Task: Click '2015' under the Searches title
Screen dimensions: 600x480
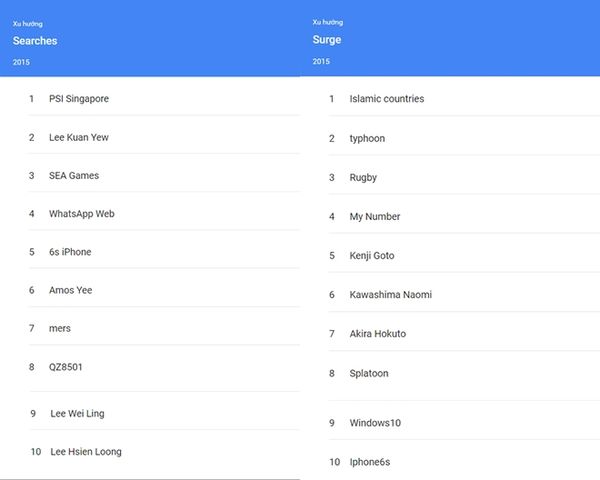Action: pos(21,62)
